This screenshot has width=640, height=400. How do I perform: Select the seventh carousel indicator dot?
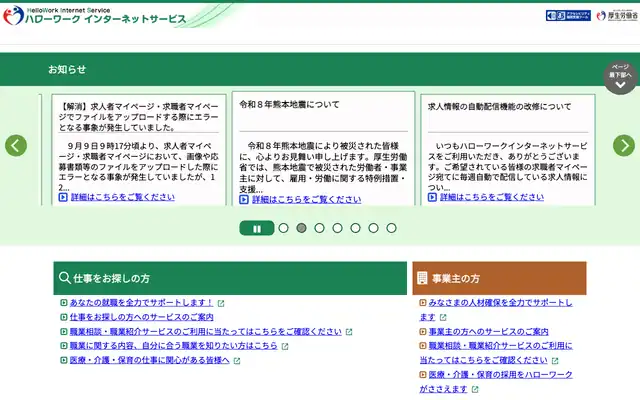pos(391,228)
